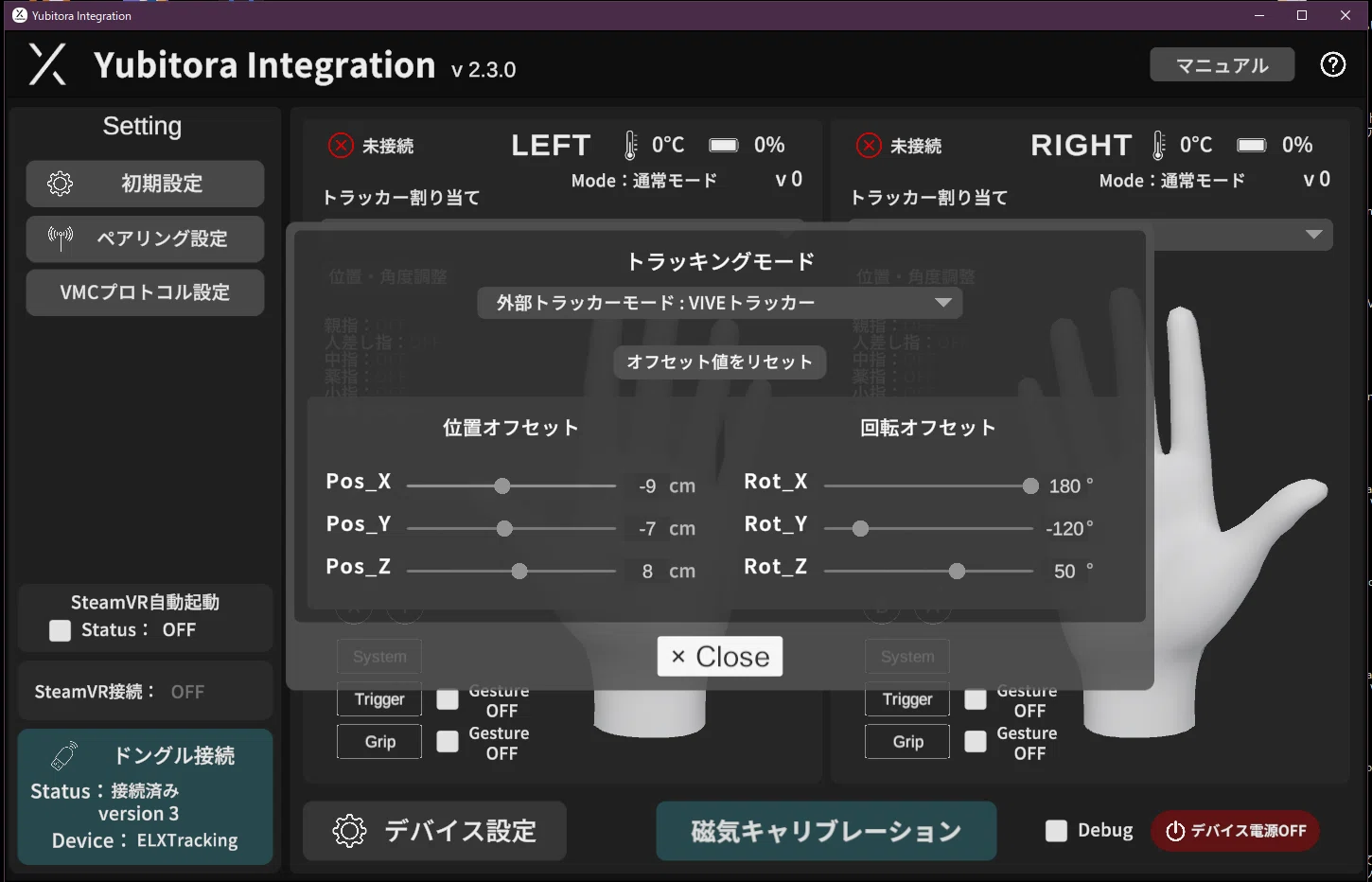Click the Pos_Z value field 8
Image resolution: width=1372 pixels, height=882 pixels.
click(x=647, y=572)
